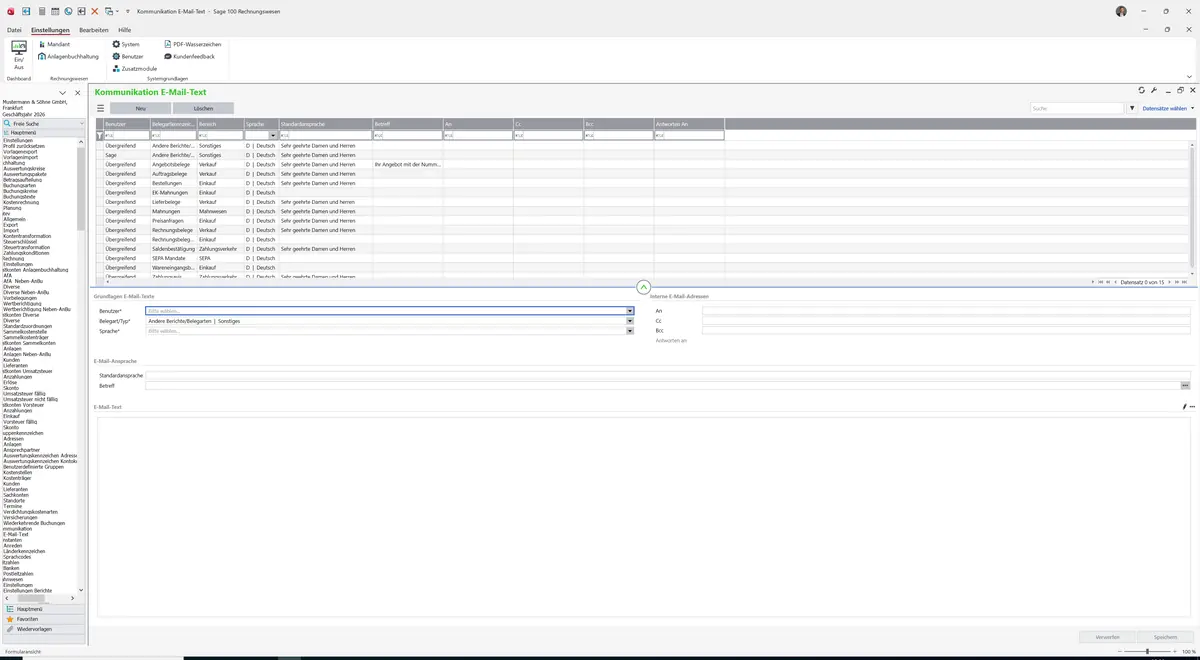This screenshot has width=1200, height=660.
Task: Collapse the grid with the green chevron button
Action: [x=643, y=287]
